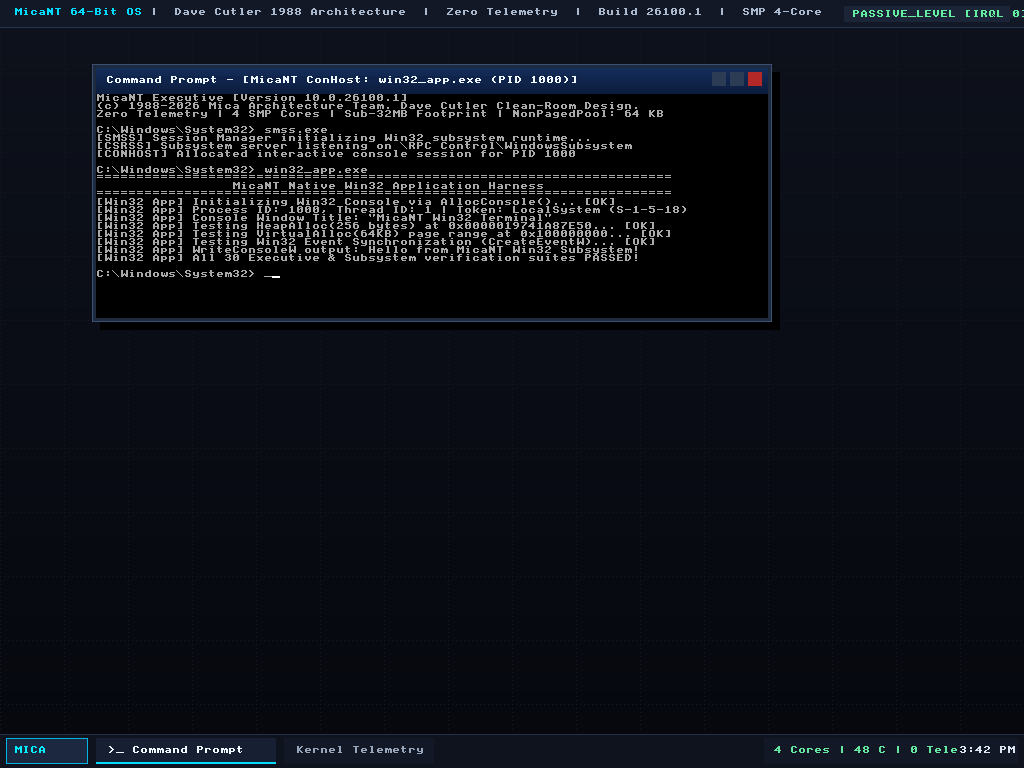Click the 0 Tele tray indicator

(934, 750)
